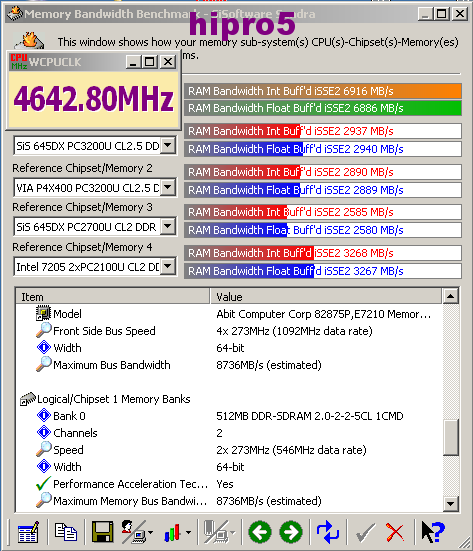This screenshot has height=551, width=473.
Task: Select the 8736MB/s (estimated) Maximum Bus Bandwidth value
Action: (269, 365)
